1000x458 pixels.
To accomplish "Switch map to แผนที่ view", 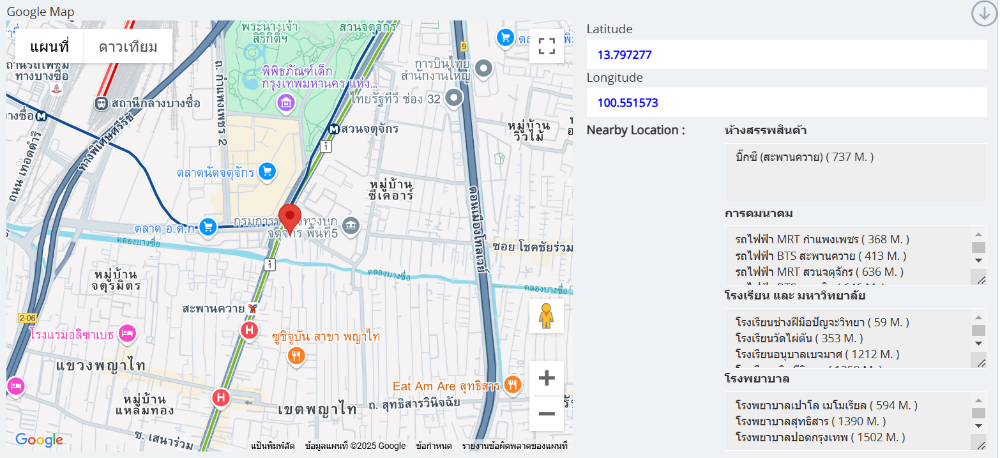I will point(48,47).
